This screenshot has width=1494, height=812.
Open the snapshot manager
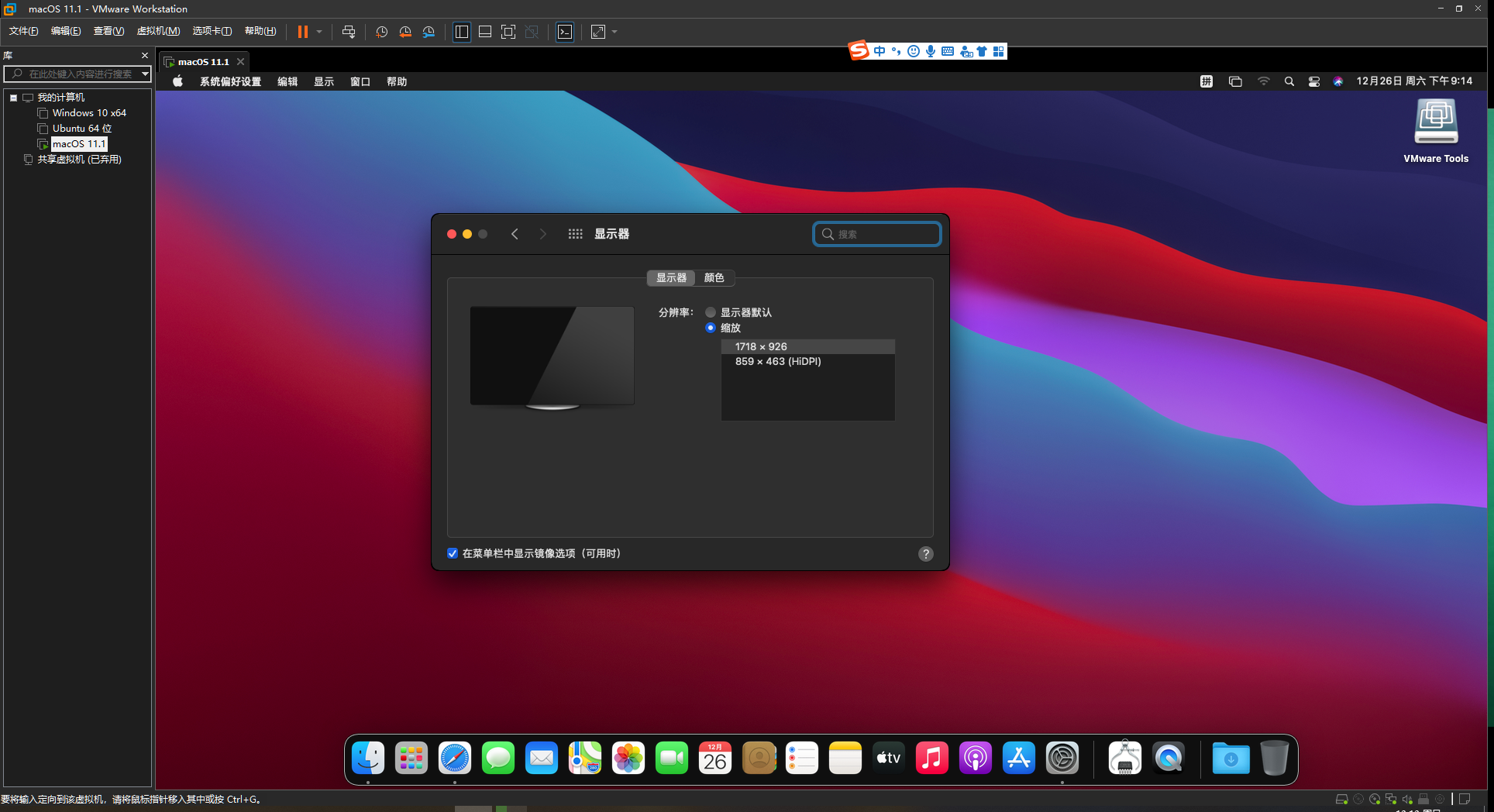pyautogui.click(x=429, y=32)
